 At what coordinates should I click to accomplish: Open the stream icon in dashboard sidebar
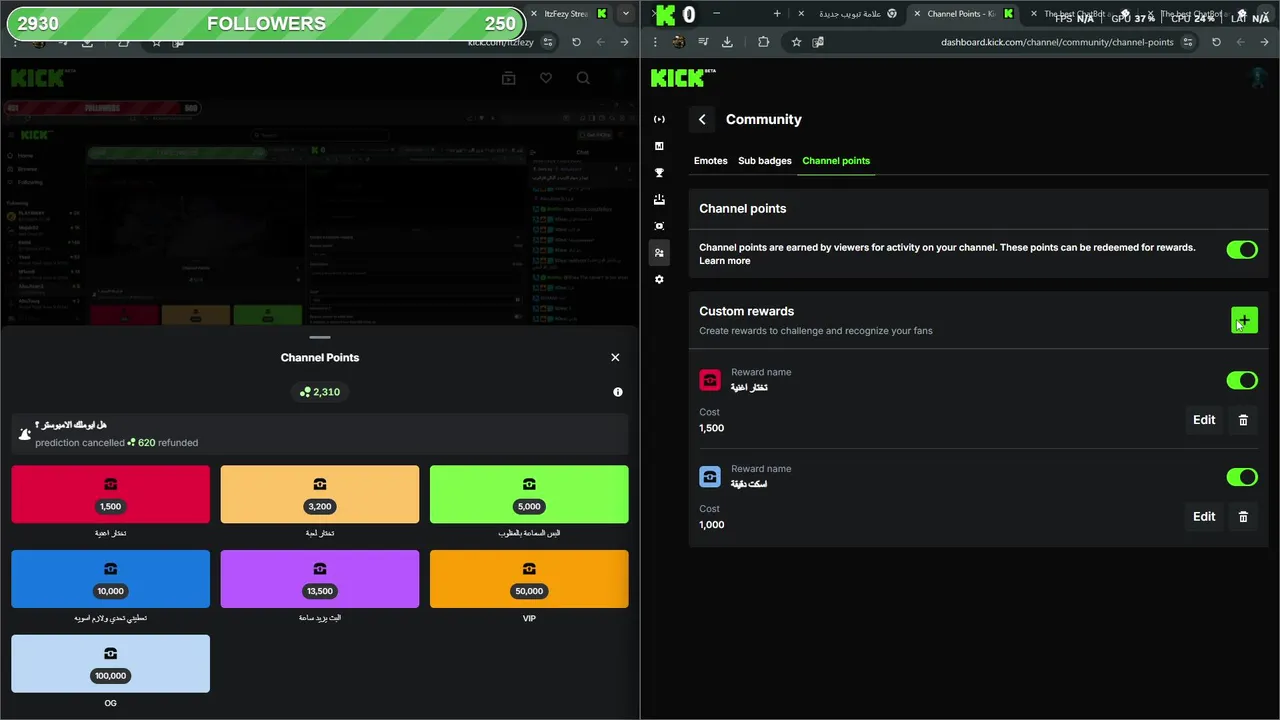pos(659,119)
